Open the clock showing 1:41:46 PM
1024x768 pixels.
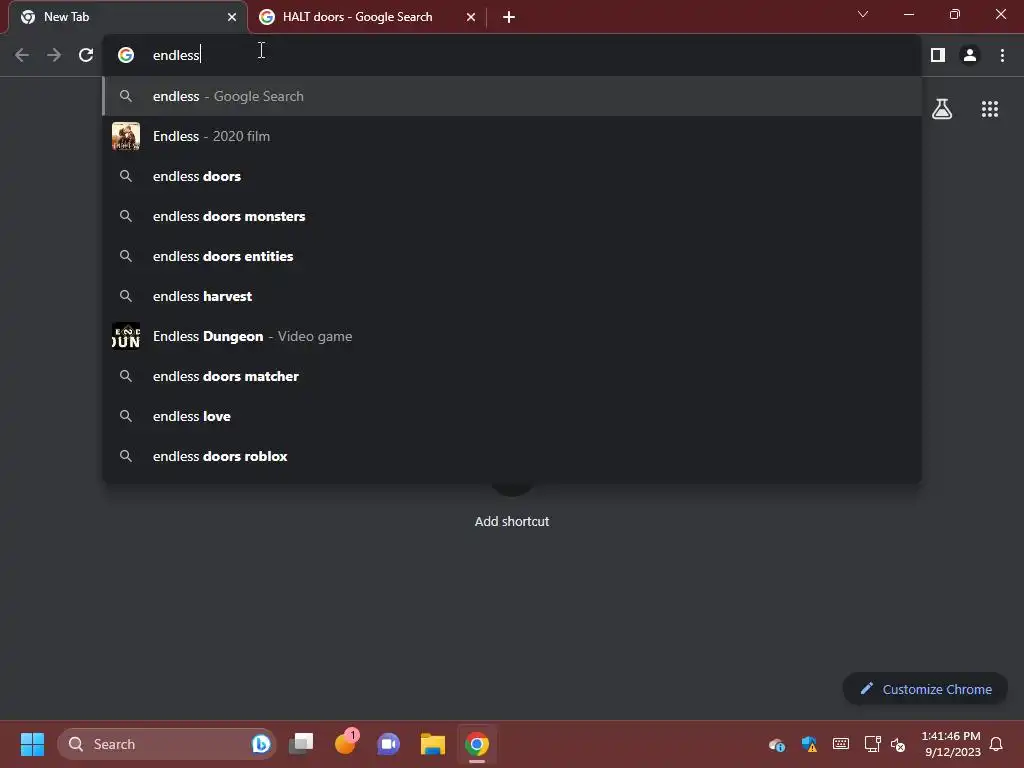click(x=951, y=744)
